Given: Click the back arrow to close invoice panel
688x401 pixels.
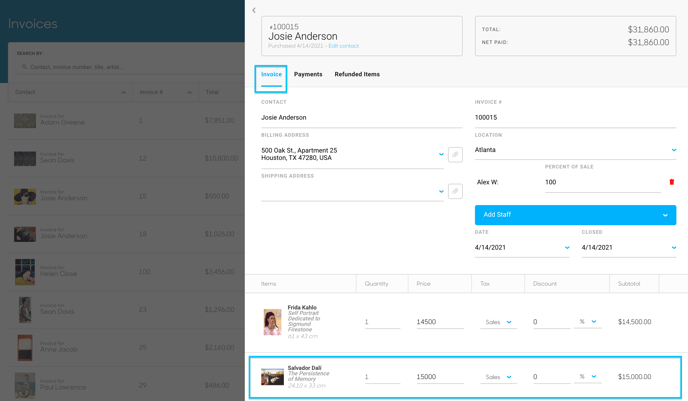Looking at the screenshot, I should click(x=254, y=10).
